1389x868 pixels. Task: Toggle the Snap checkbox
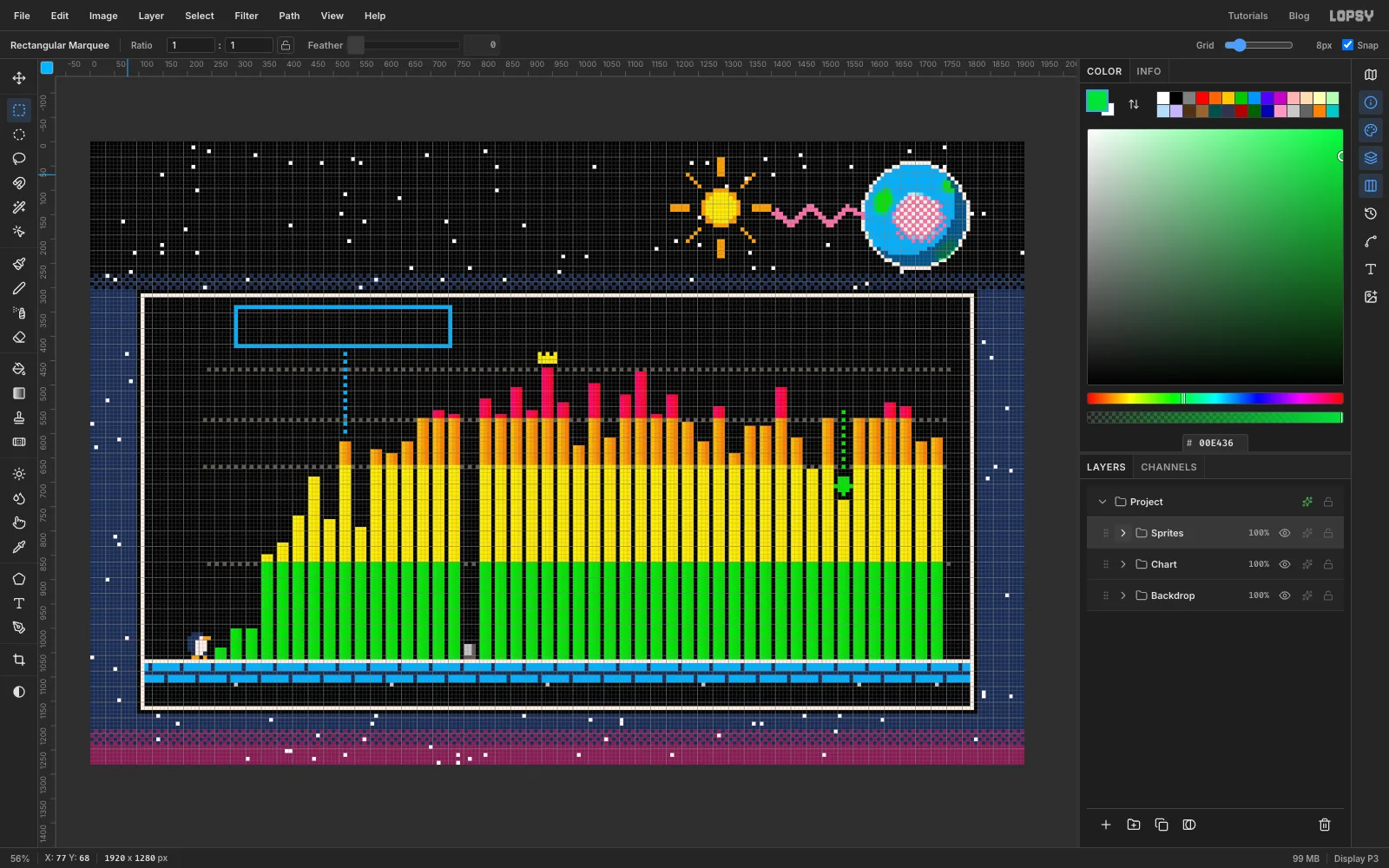[1347, 45]
